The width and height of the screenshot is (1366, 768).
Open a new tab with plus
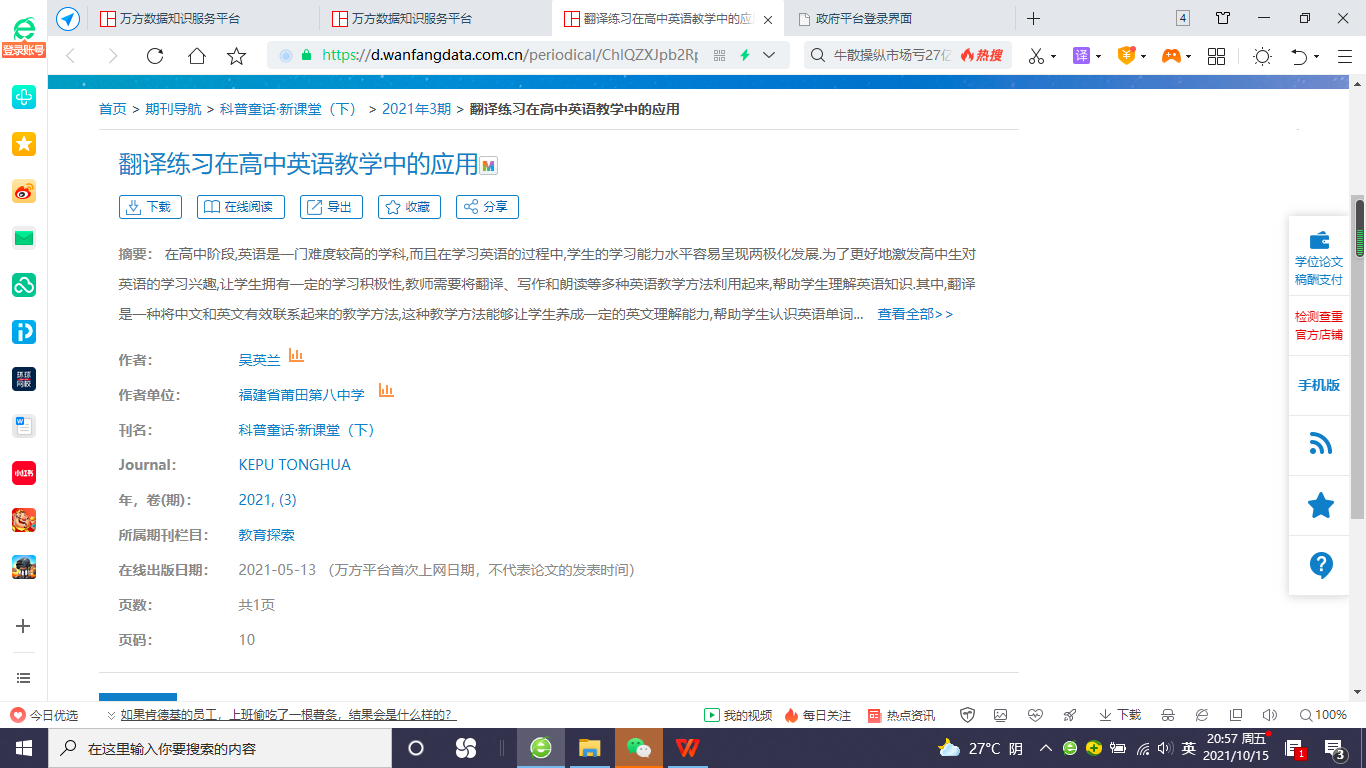(1034, 18)
